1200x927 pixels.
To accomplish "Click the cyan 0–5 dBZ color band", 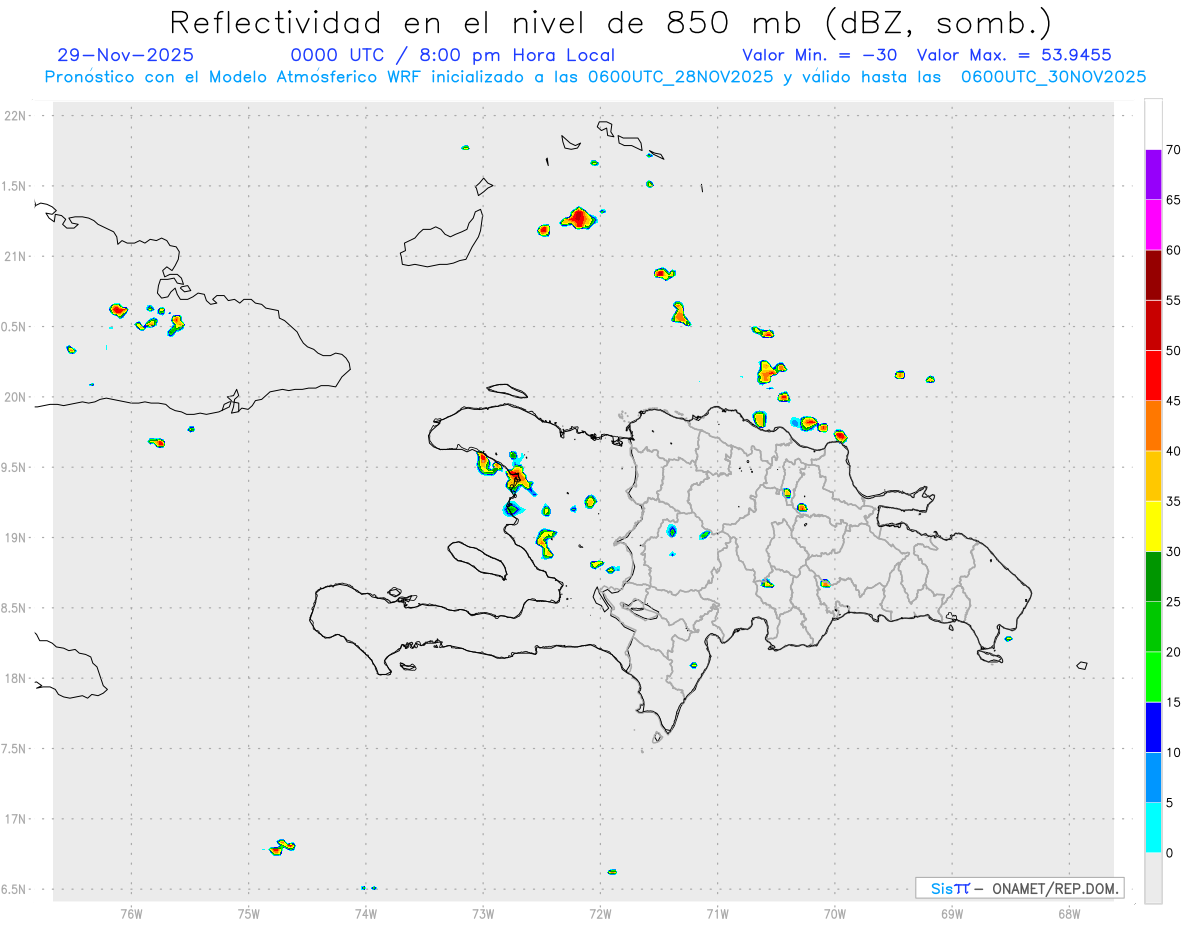I will tap(1153, 827).
